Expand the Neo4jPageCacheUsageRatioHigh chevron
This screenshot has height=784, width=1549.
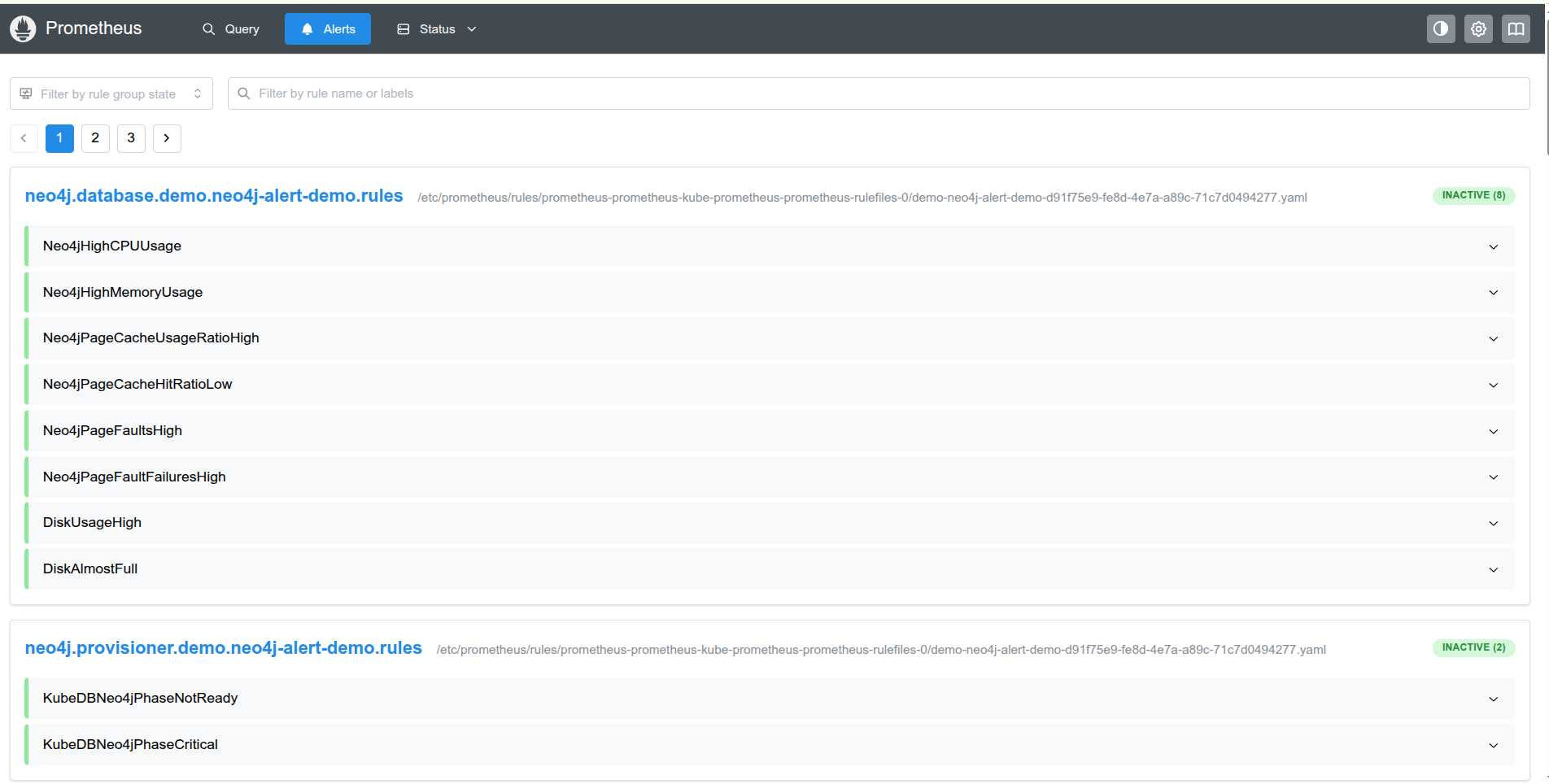[x=1494, y=338]
